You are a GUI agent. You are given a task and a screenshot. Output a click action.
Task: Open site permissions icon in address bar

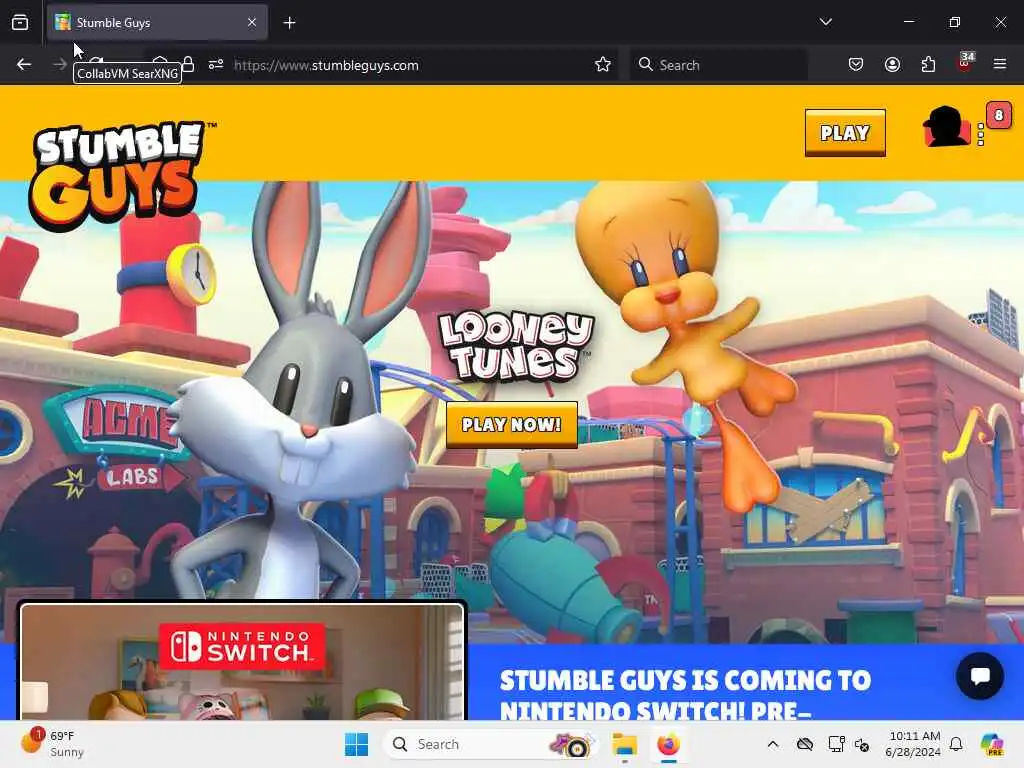216,64
